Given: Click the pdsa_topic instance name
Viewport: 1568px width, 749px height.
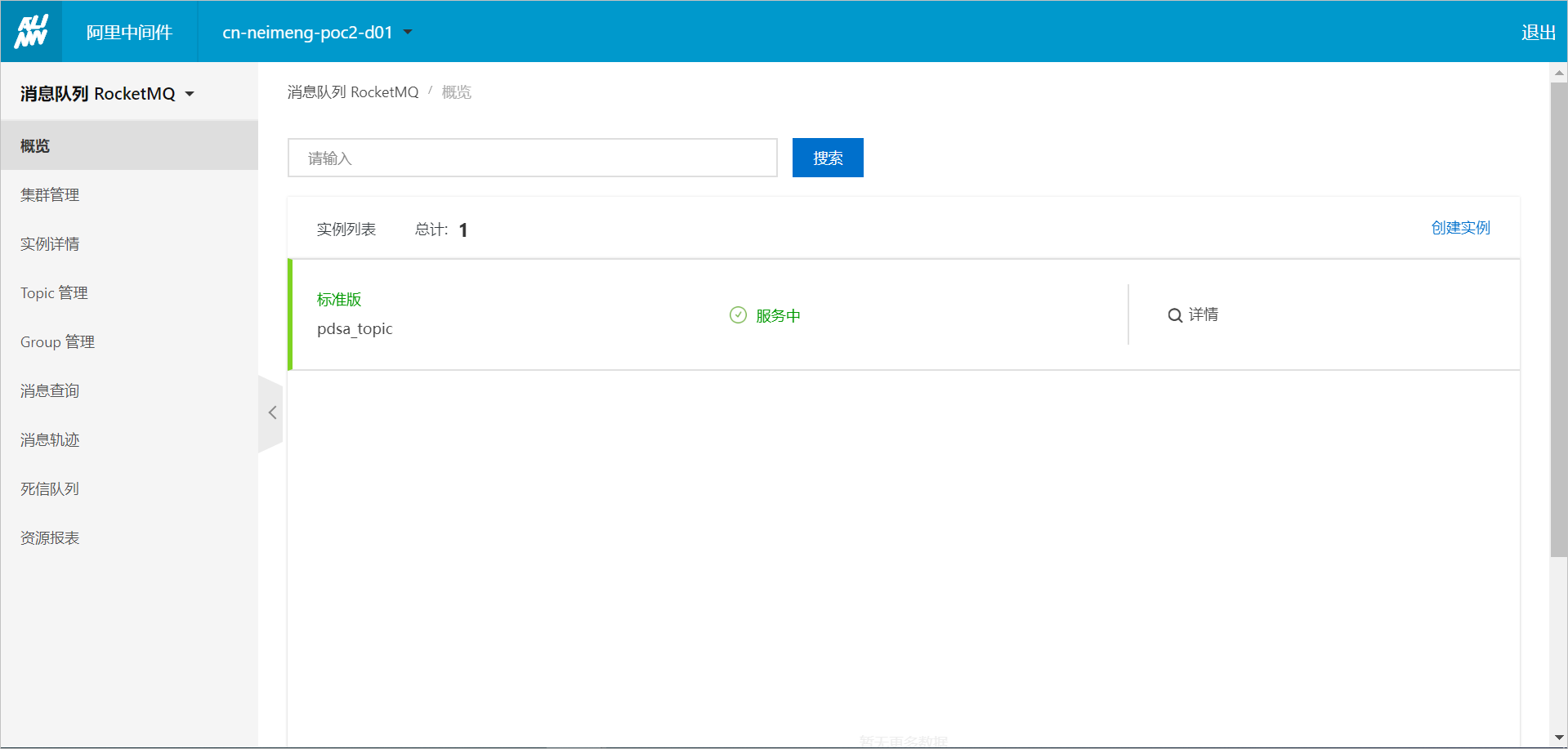Looking at the screenshot, I should coord(355,329).
